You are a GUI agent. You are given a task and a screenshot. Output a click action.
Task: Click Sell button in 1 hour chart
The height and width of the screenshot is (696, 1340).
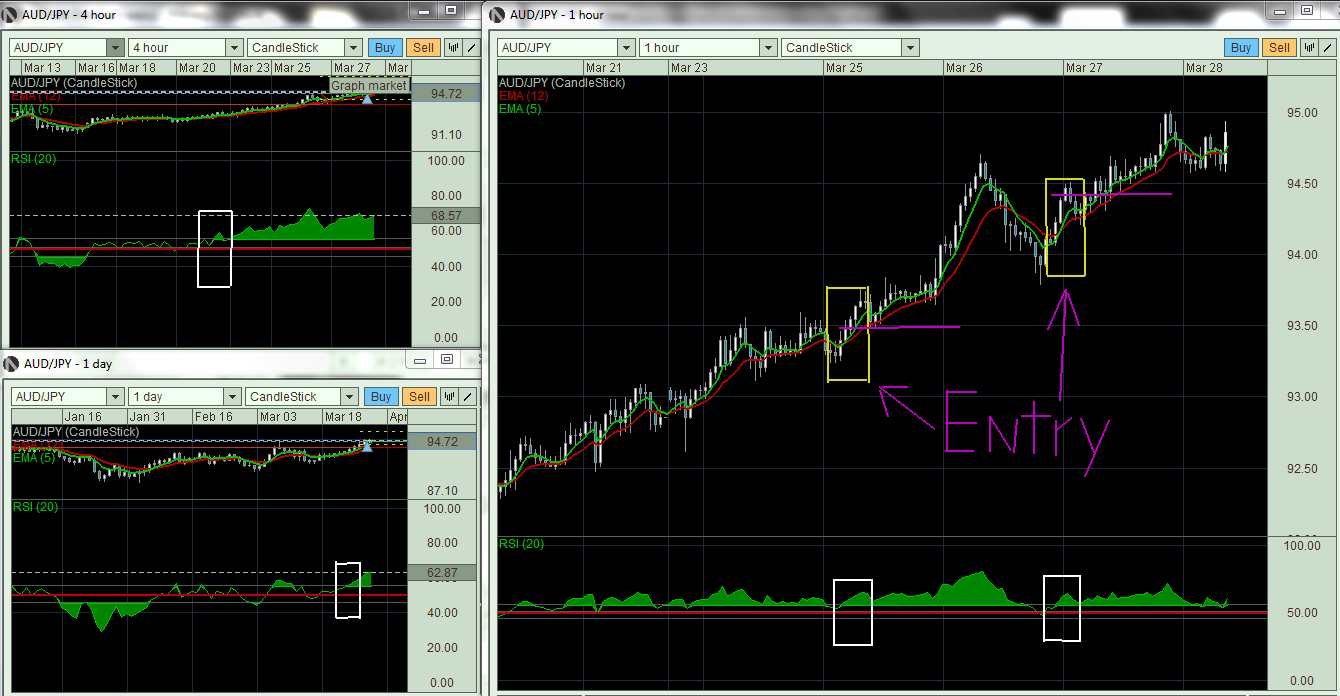(x=1278, y=47)
